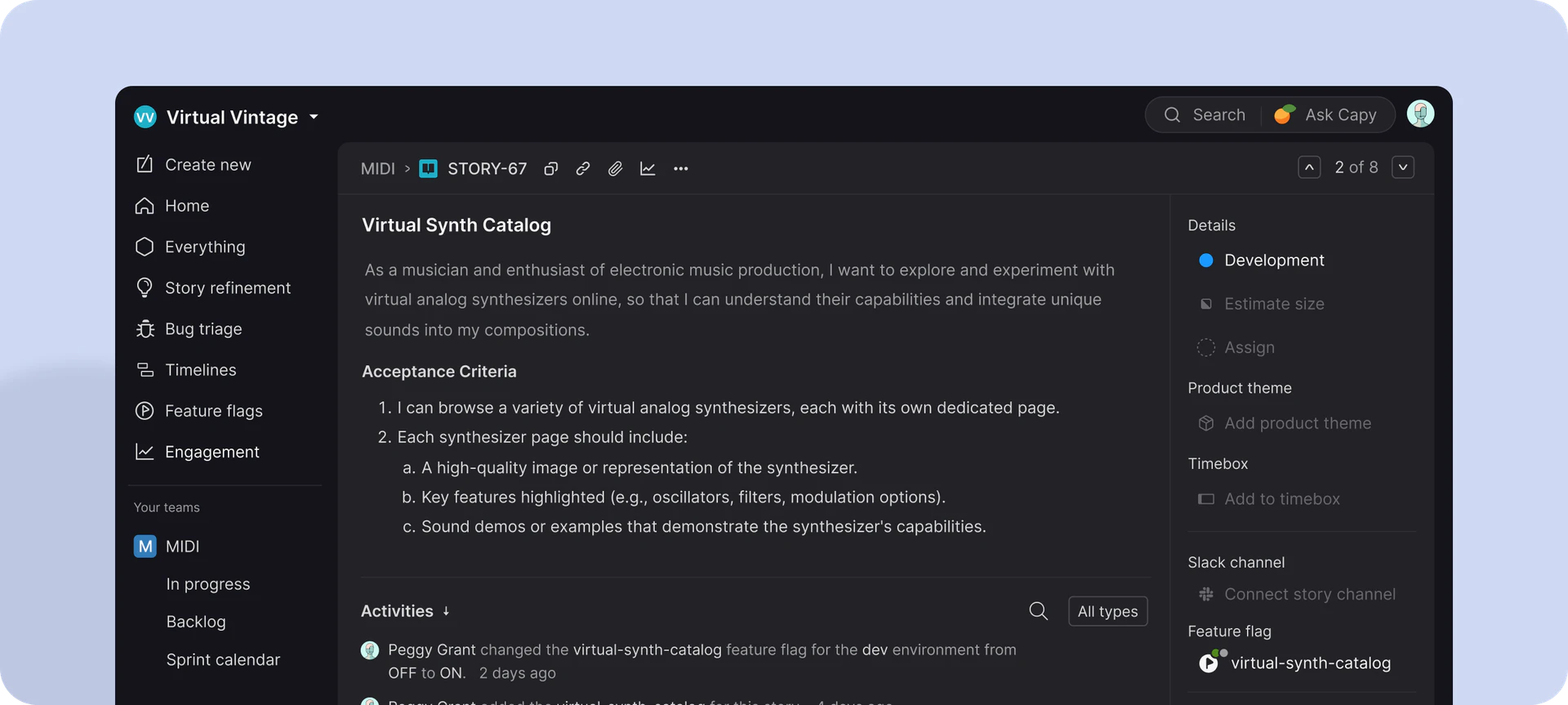Open Feature flags in the sidebar

(213, 411)
